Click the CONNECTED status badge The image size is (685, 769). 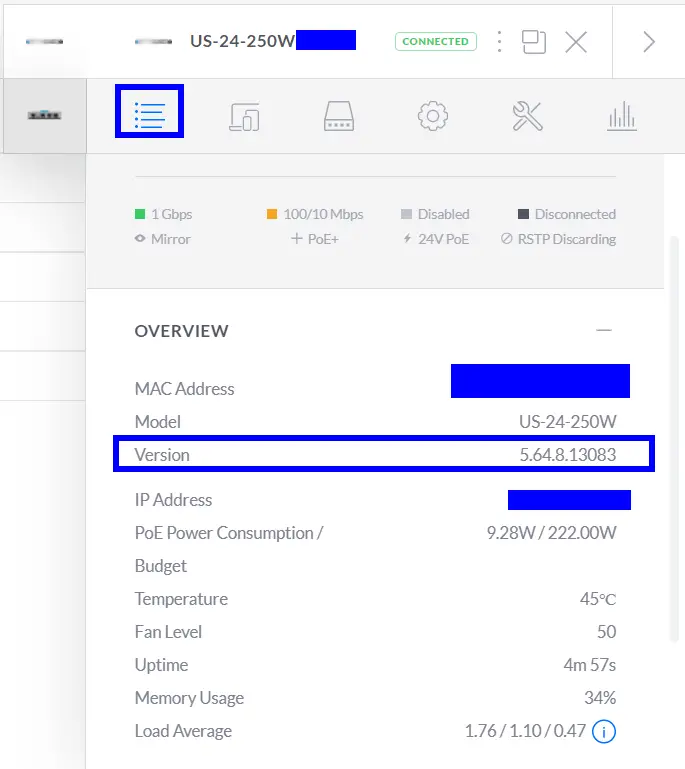[x=436, y=42]
